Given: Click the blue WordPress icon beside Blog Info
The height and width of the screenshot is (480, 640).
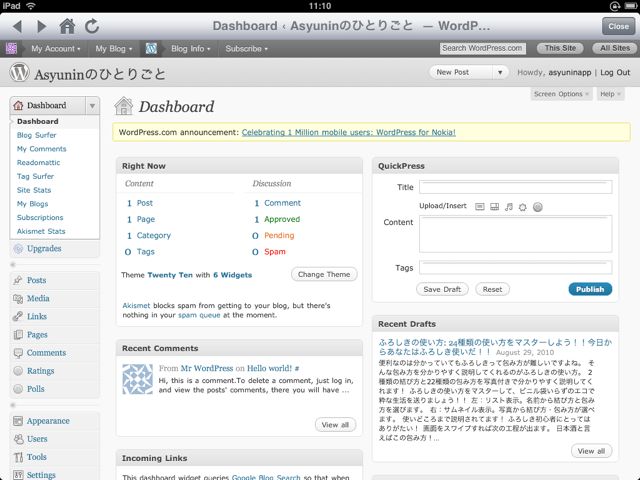Looking at the screenshot, I should pyautogui.click(x=151, y=49).
